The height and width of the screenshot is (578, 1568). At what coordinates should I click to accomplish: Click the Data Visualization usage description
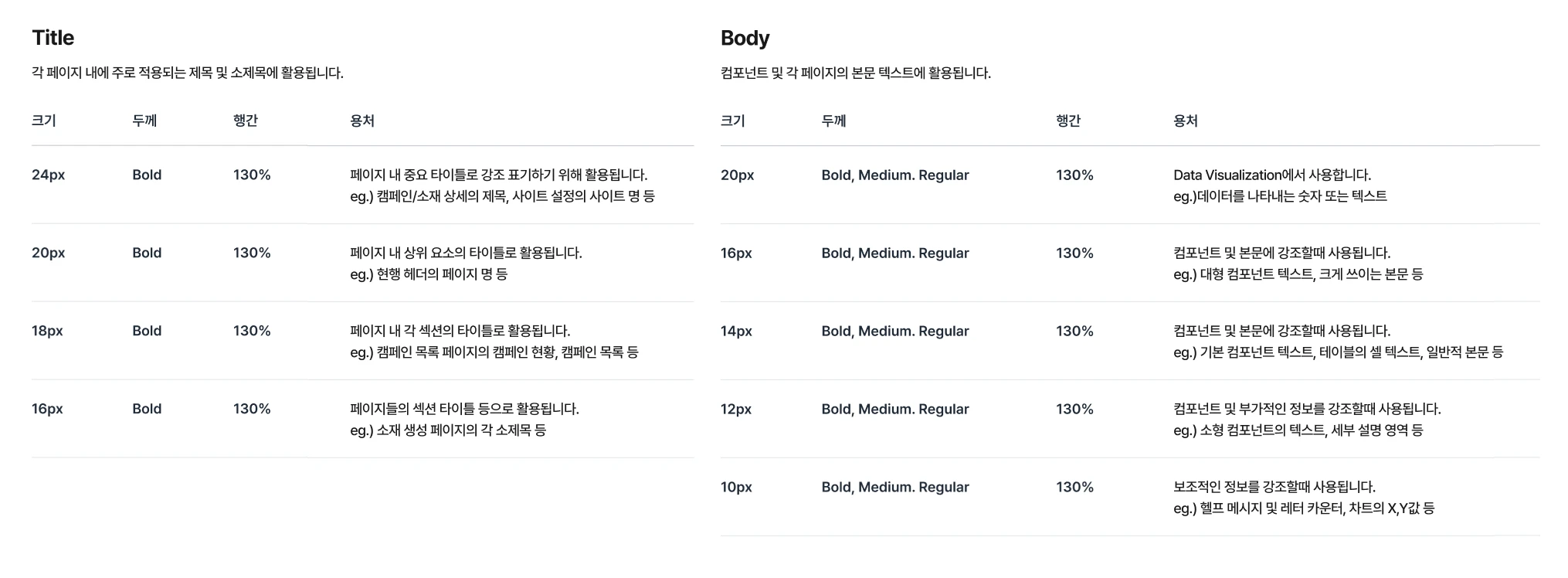pos(1280,185)
